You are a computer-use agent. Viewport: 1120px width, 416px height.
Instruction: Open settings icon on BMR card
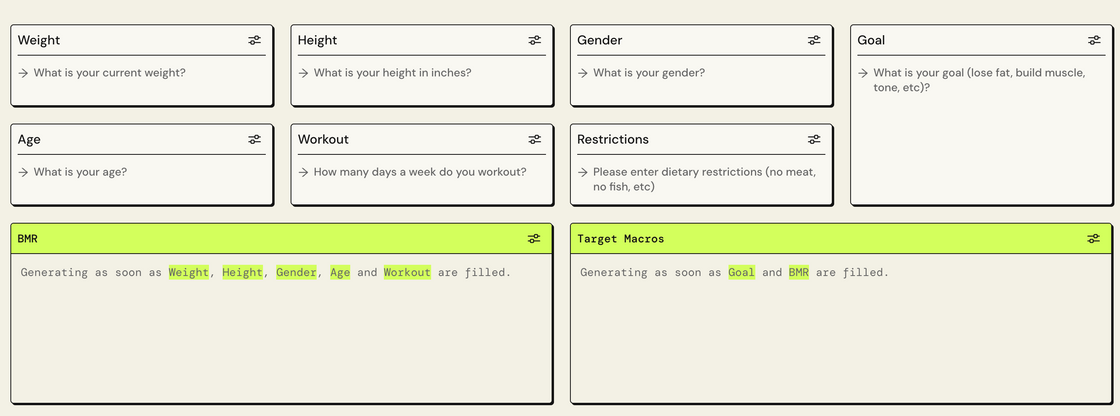[535, 239]
